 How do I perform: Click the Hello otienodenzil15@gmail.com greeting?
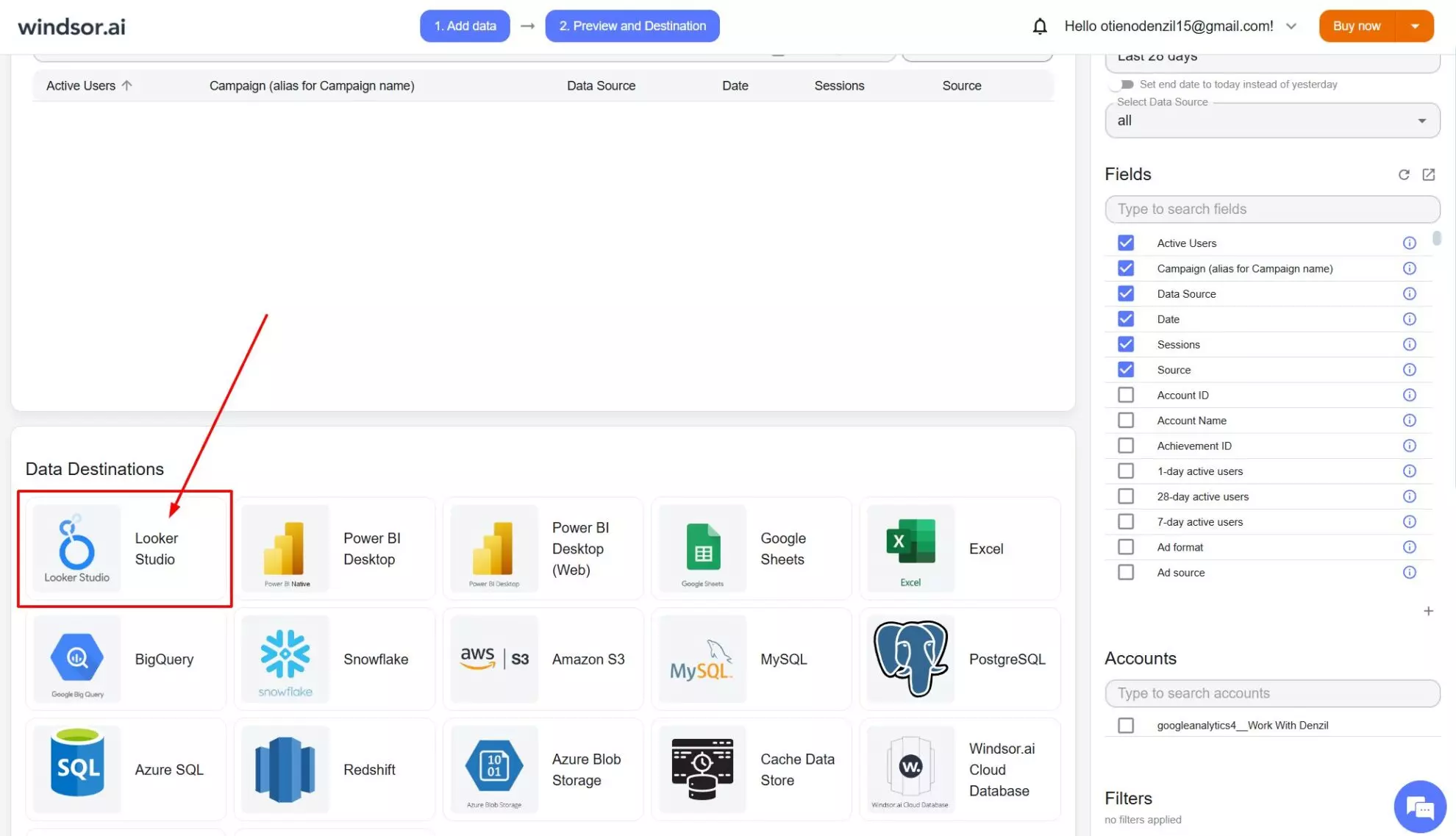(x=1168, y=26)
